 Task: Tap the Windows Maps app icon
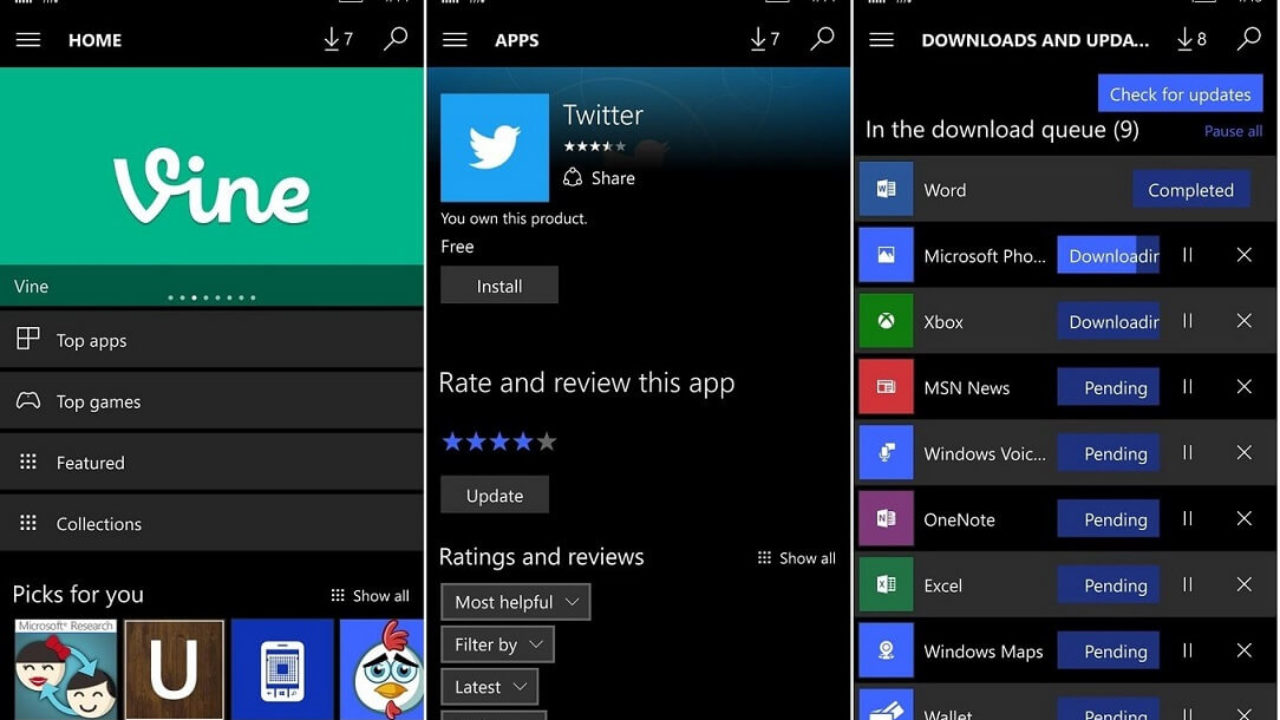coord(886,651)
